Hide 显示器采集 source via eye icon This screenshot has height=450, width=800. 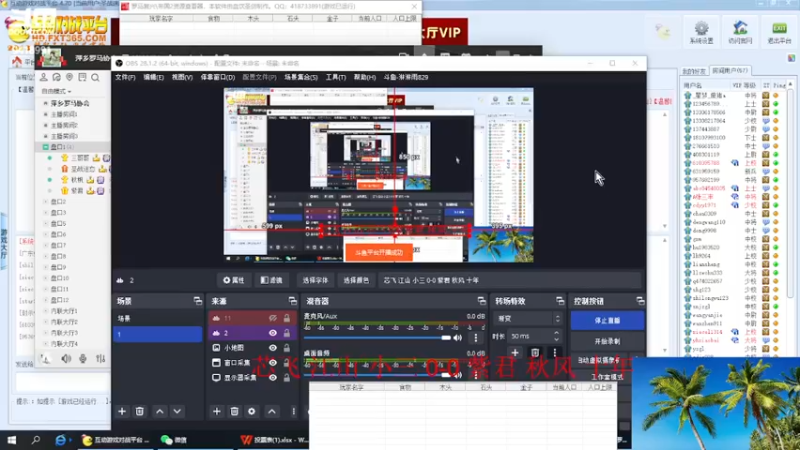pos(273,378)
